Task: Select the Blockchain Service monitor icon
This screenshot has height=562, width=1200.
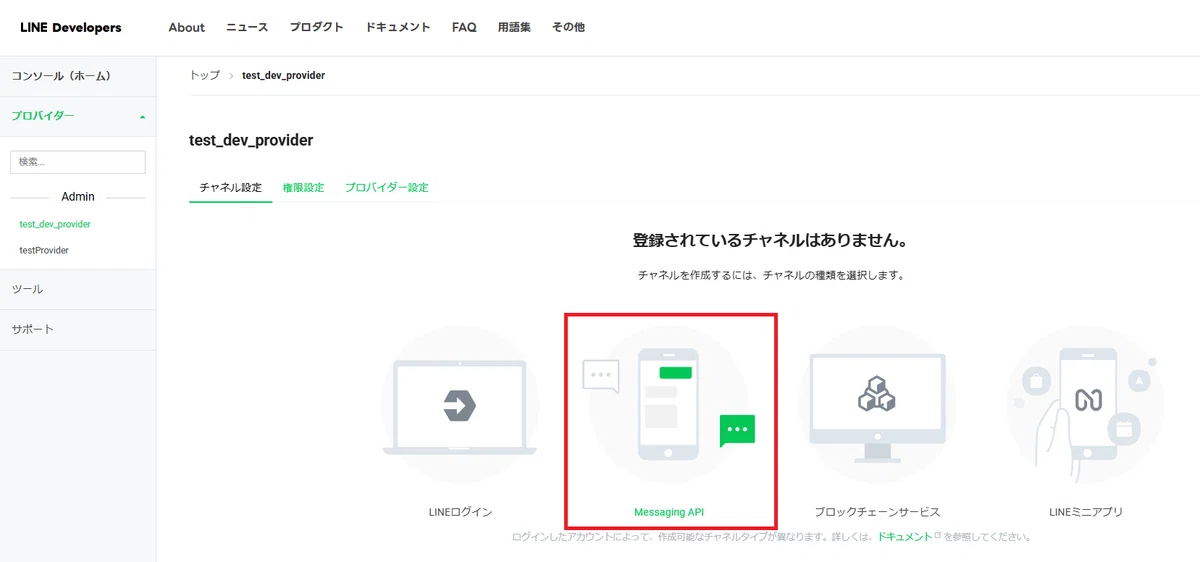Action: pyautogui.click(x=877, y=405)
